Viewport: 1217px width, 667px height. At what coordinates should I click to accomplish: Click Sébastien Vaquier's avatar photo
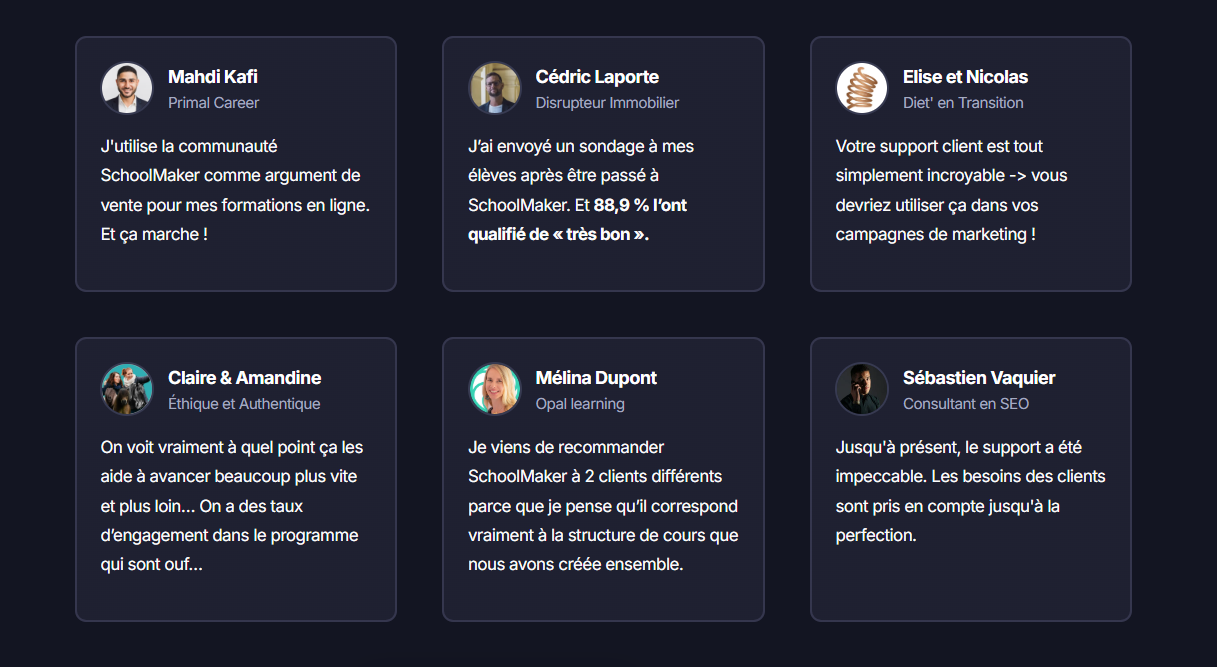point(862,389)
